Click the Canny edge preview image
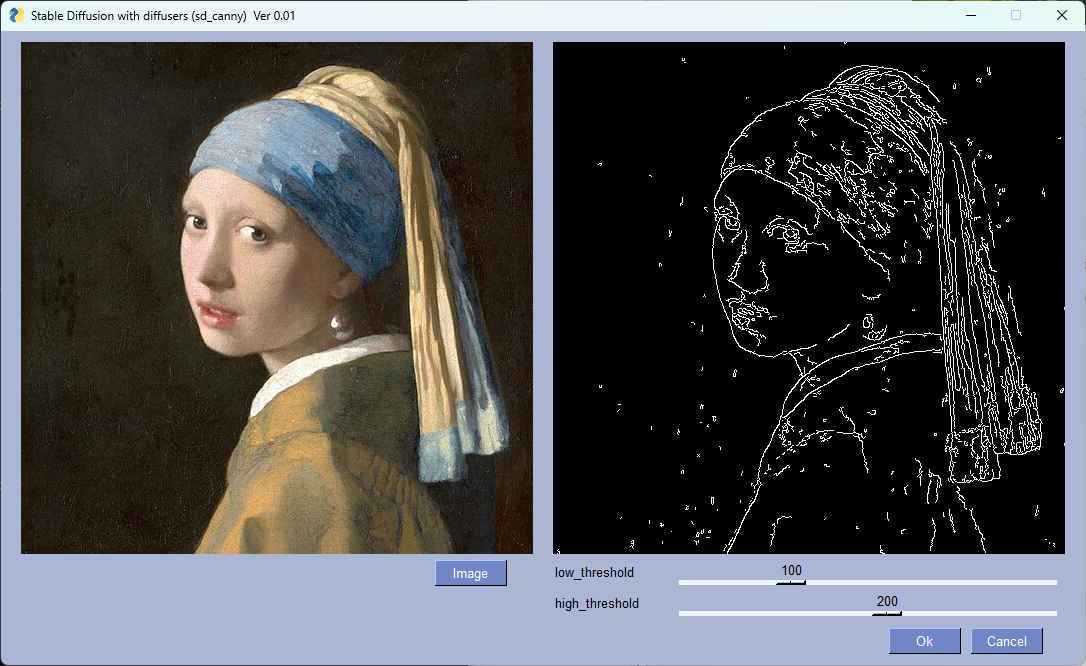1086x666 pixels. click(x=809, y=297)
